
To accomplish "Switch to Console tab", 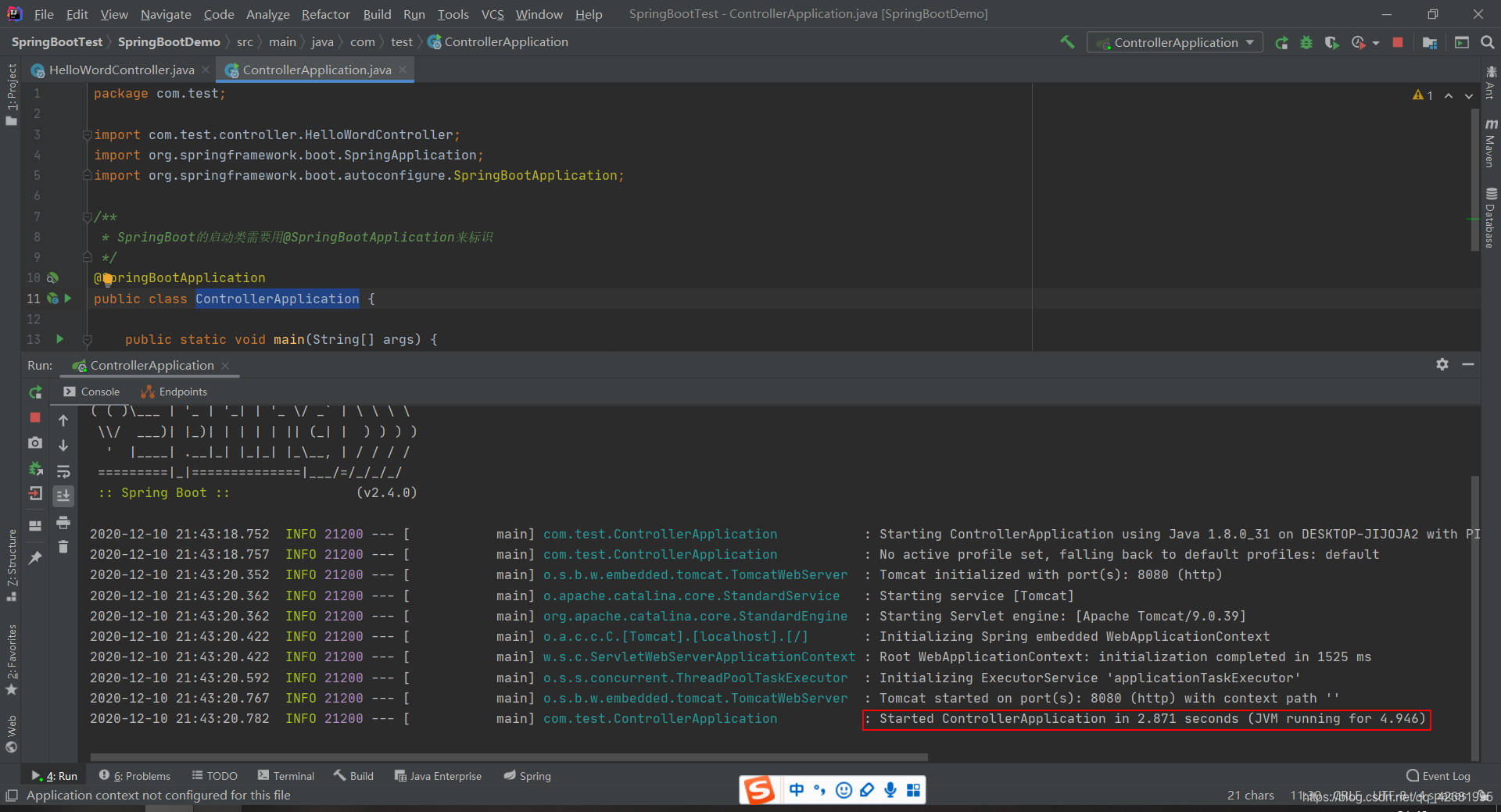I will pos(91,392).
